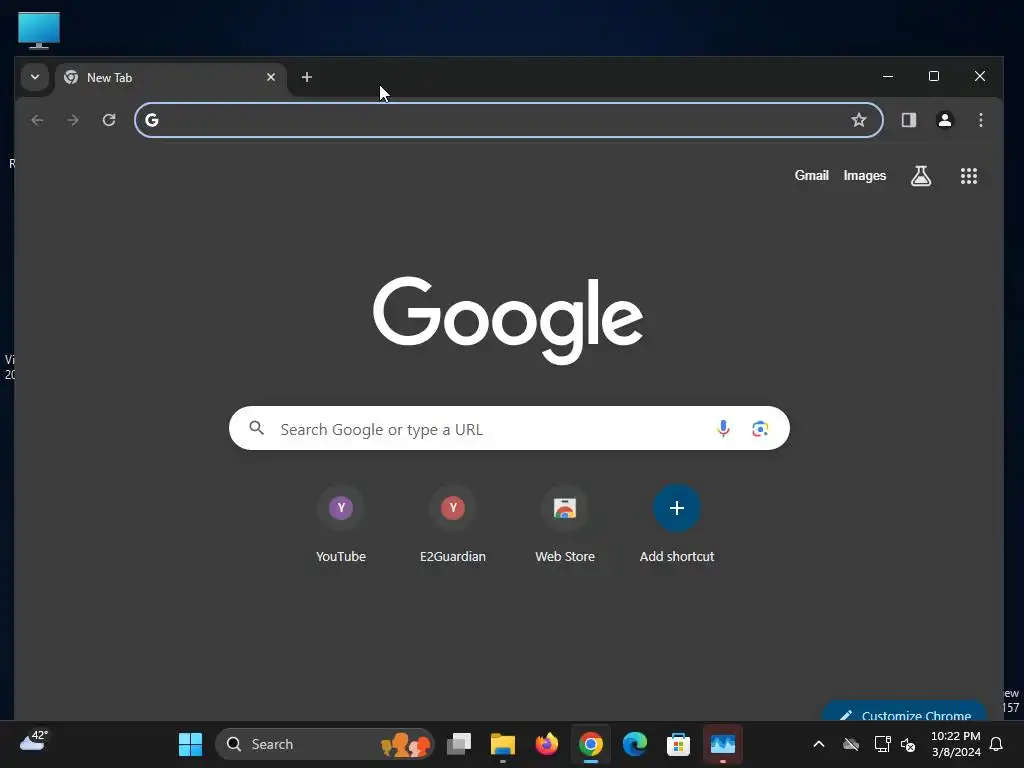Viewport: 1024px width, 768px height.
Task: Go forward with the forward arrow
Action: click(x=73, y=120)
